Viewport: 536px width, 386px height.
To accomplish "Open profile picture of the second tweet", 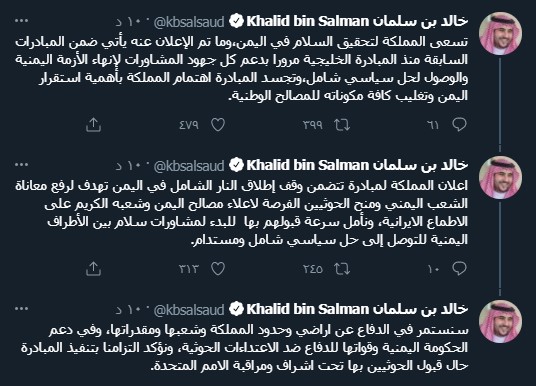I will (500, 177).
